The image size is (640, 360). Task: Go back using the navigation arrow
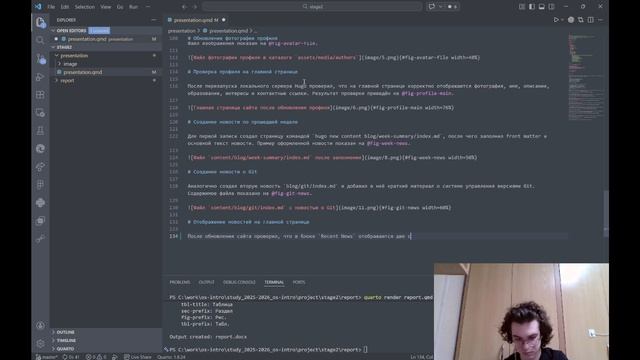(x=184, y=7)
